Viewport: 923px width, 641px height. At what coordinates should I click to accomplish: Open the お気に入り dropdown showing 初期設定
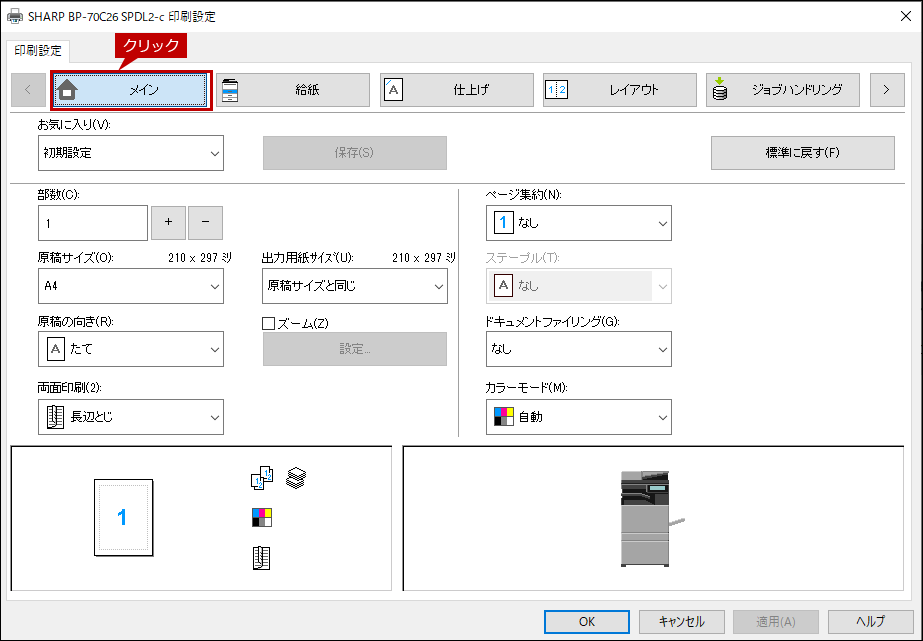tap(131, 153)
